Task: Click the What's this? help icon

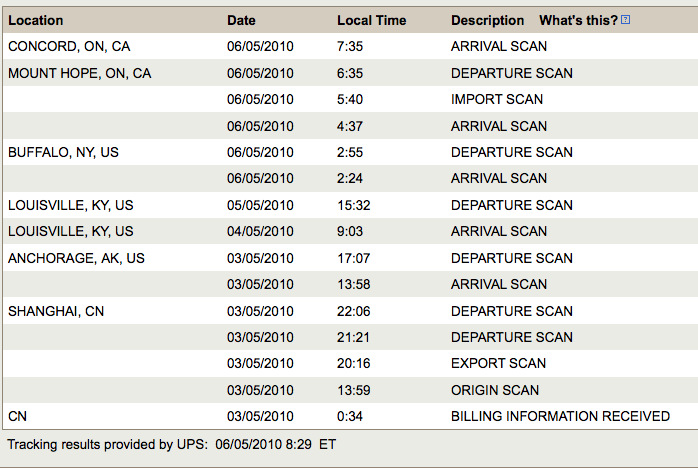Action: pos(625,20)
